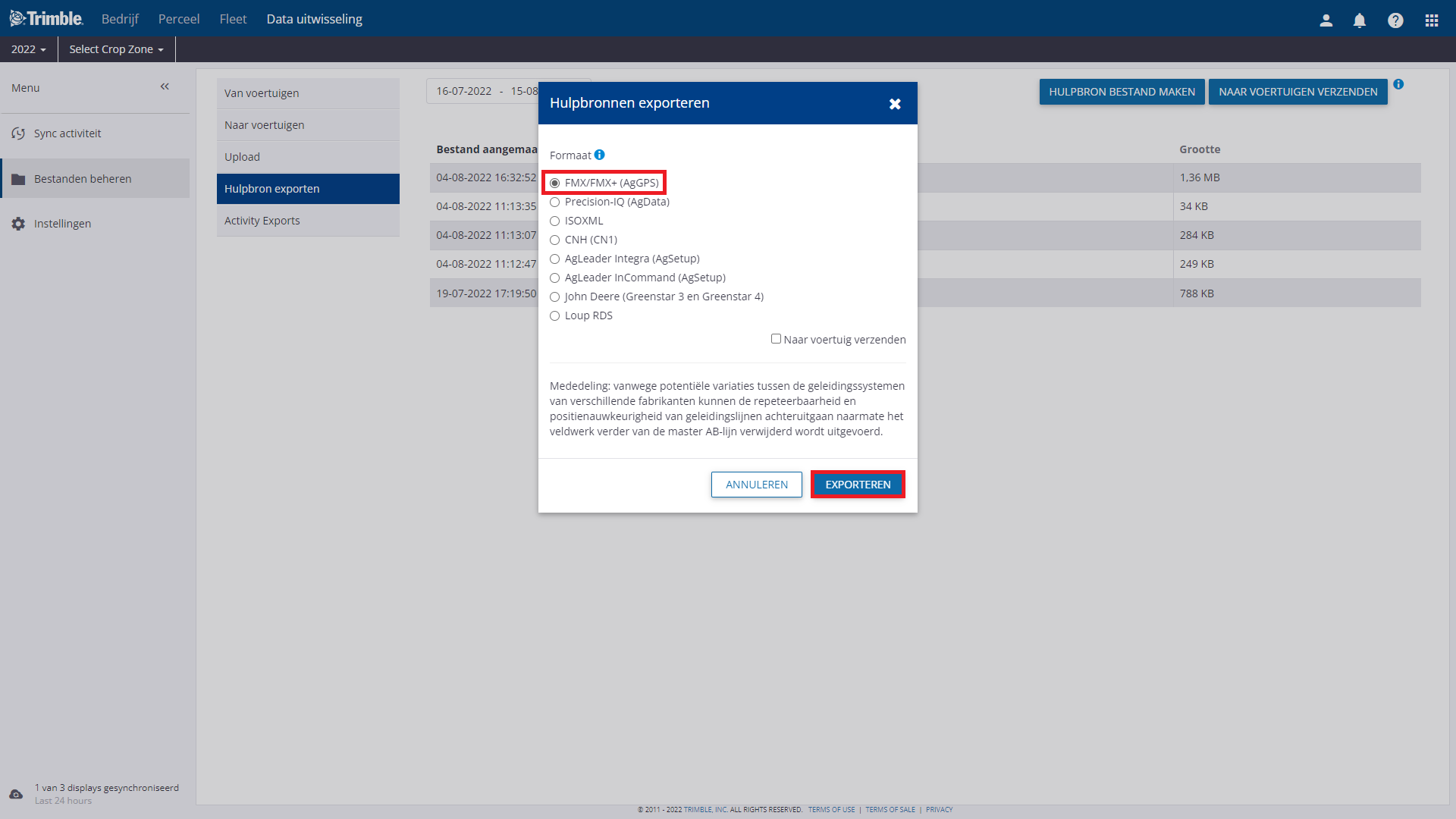The image size is (1456, 819).
Task: Switch to Activity Exports tab
Action: (262, 221)
